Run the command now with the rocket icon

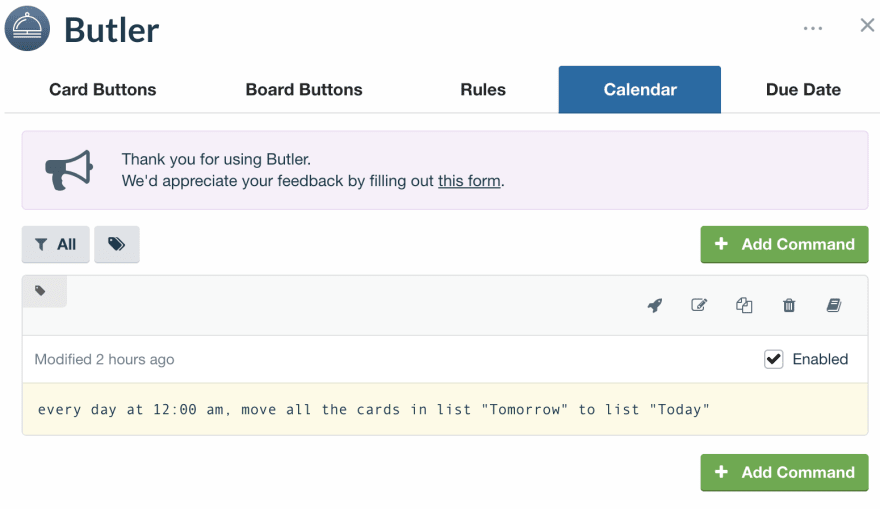click(654, 305)
